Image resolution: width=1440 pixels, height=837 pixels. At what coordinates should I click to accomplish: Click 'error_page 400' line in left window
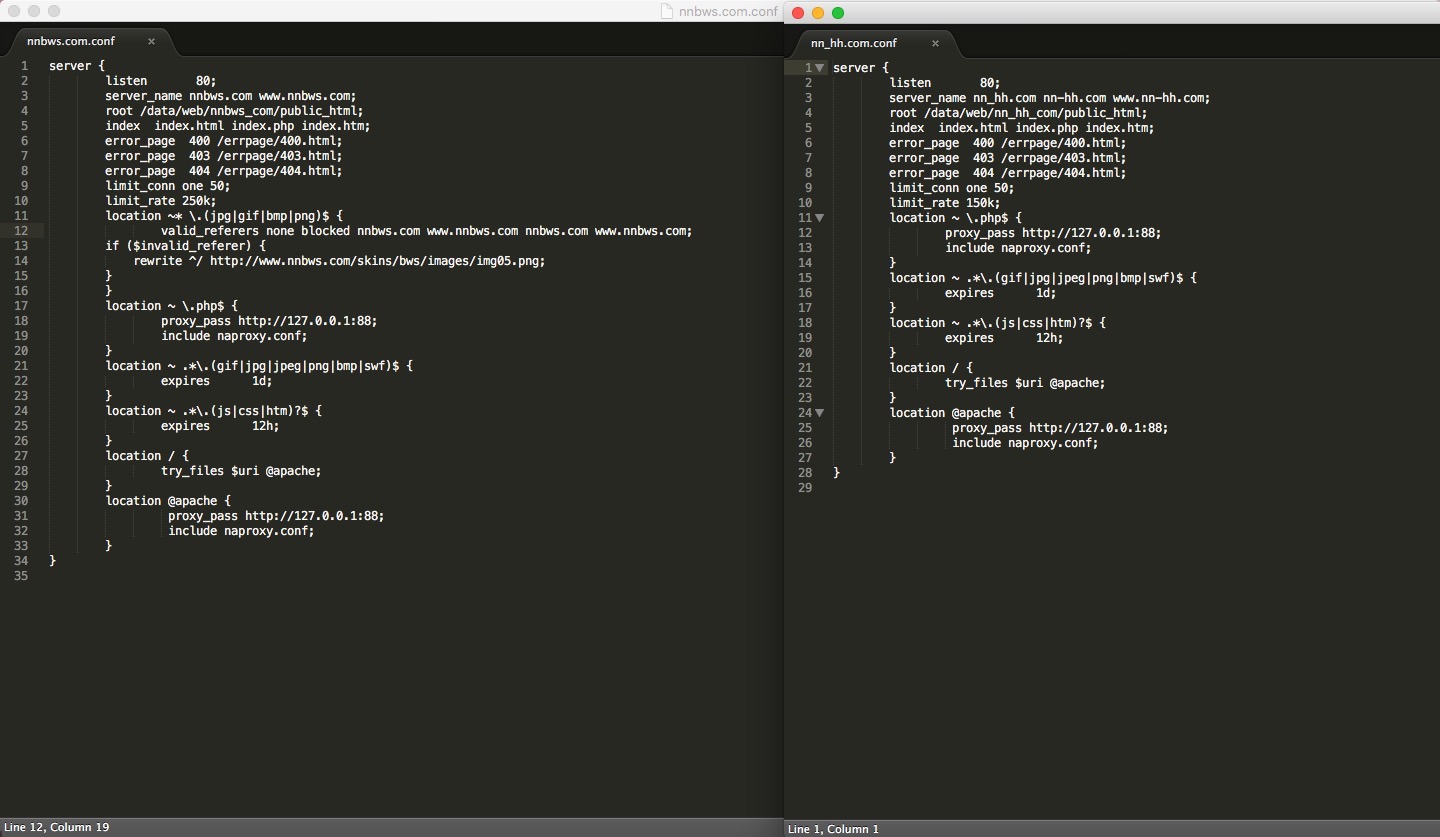click(x=224, y=141)
